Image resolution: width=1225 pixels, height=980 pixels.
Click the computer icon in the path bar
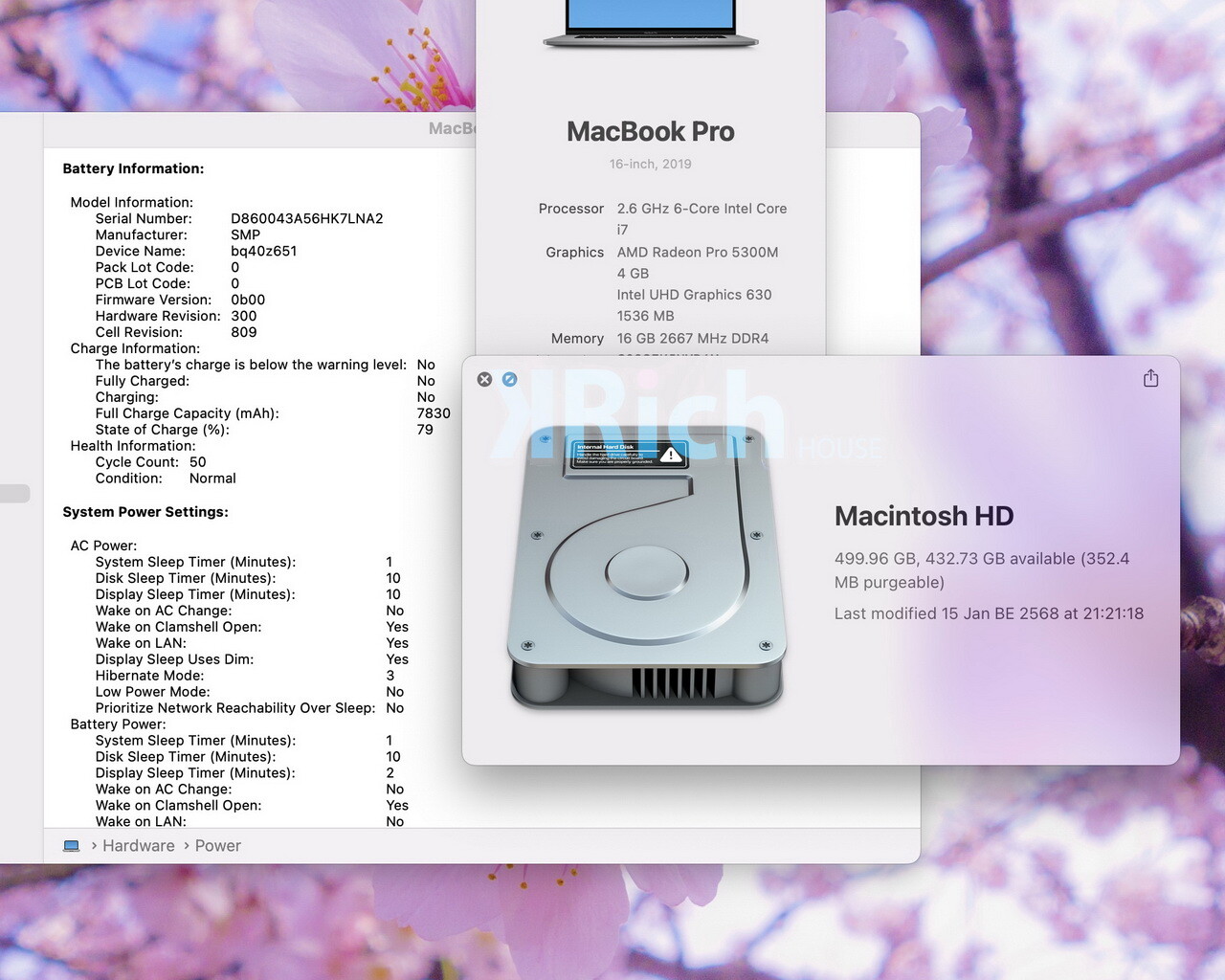point(71,846)
